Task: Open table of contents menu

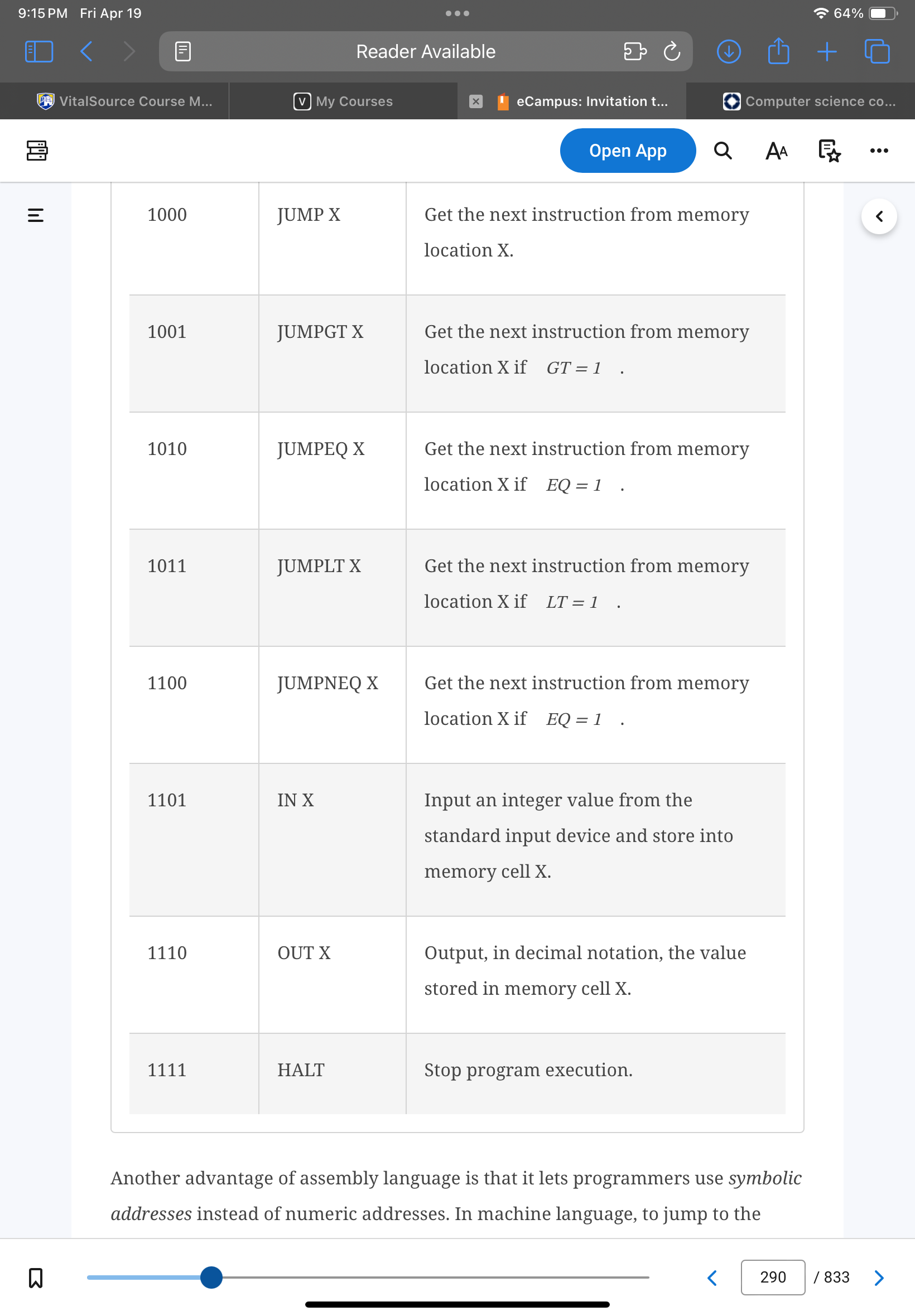Action: coord(36,215)
